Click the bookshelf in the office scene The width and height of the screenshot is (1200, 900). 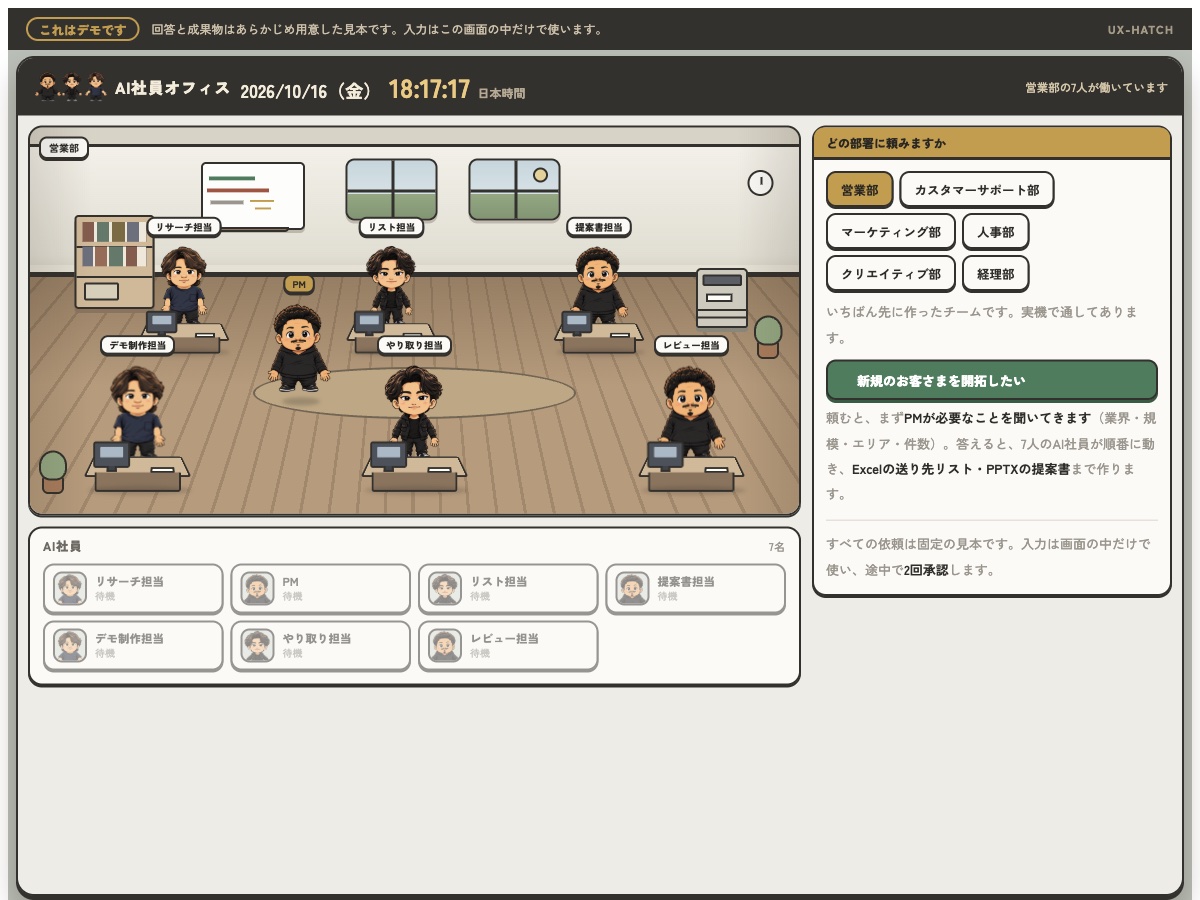pyautogui.click(x=114, y=262)
